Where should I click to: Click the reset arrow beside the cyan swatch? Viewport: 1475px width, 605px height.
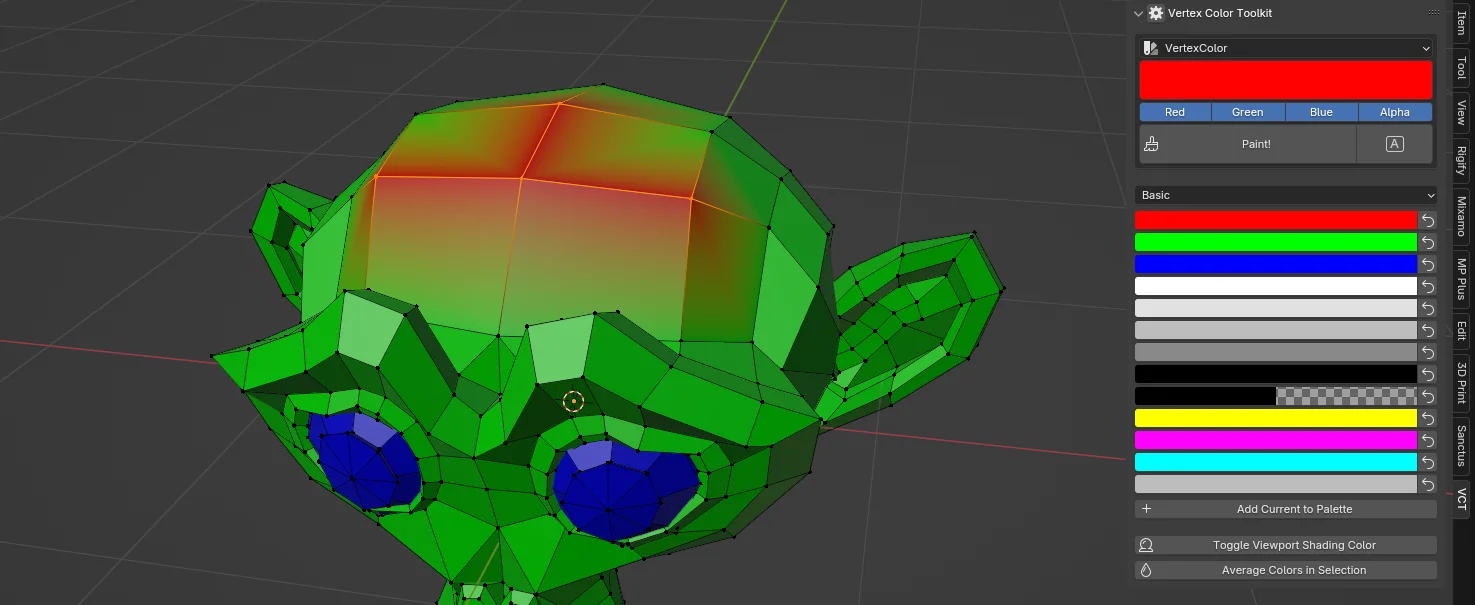pyautogui.click(x=1428, y=462)
